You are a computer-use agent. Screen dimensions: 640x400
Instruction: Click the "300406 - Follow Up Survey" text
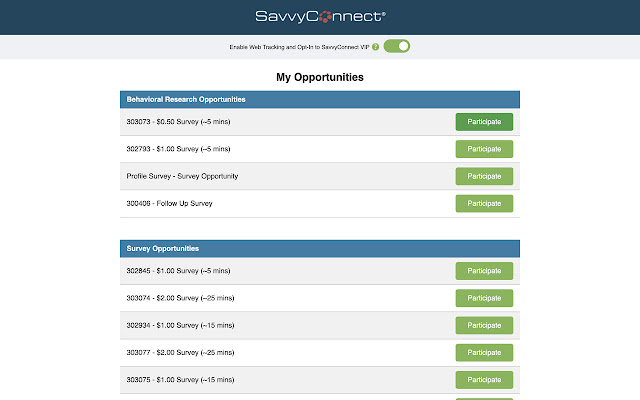(x=169, y=203)
